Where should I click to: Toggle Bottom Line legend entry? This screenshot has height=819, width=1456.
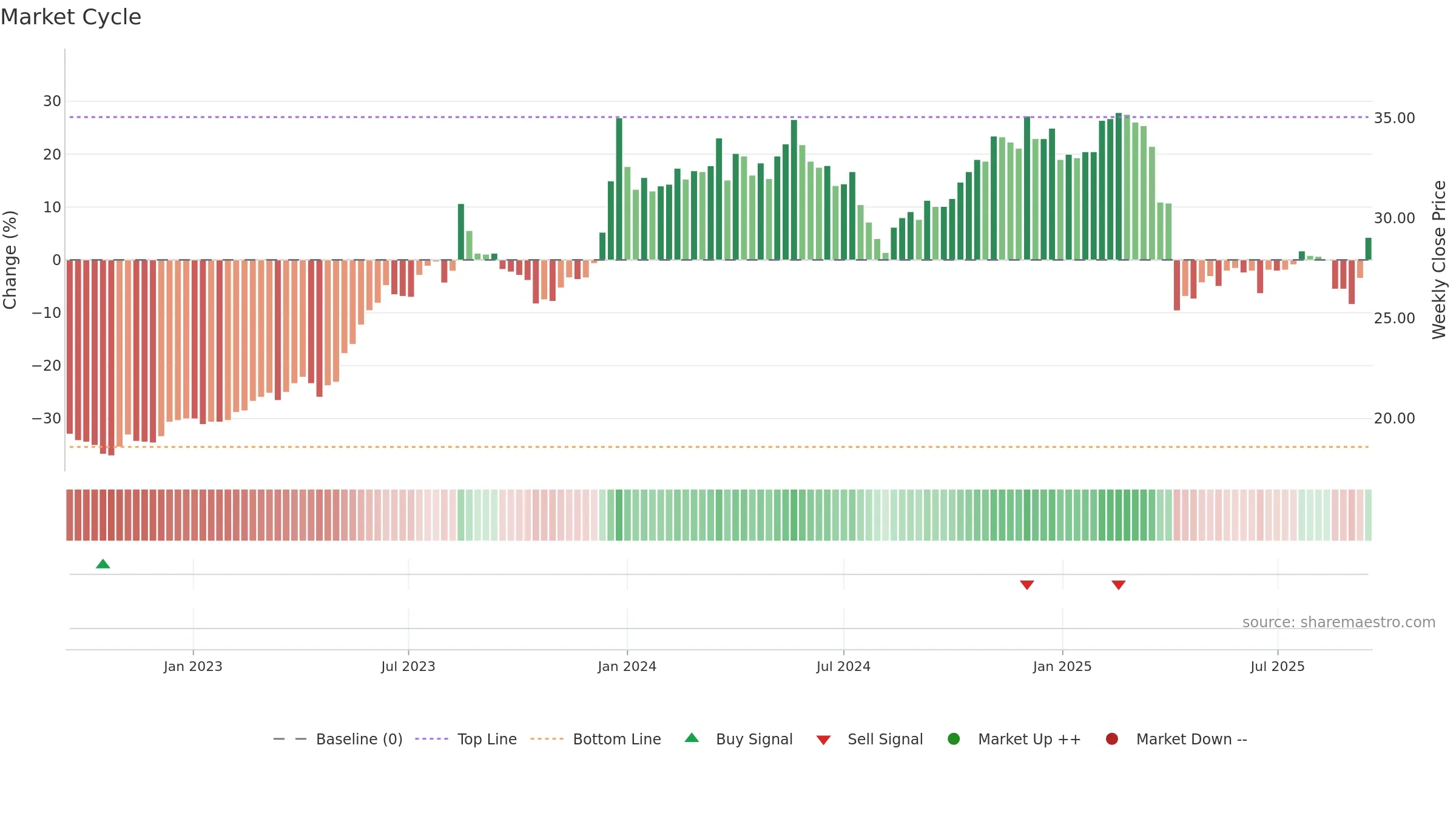[596, 739]
